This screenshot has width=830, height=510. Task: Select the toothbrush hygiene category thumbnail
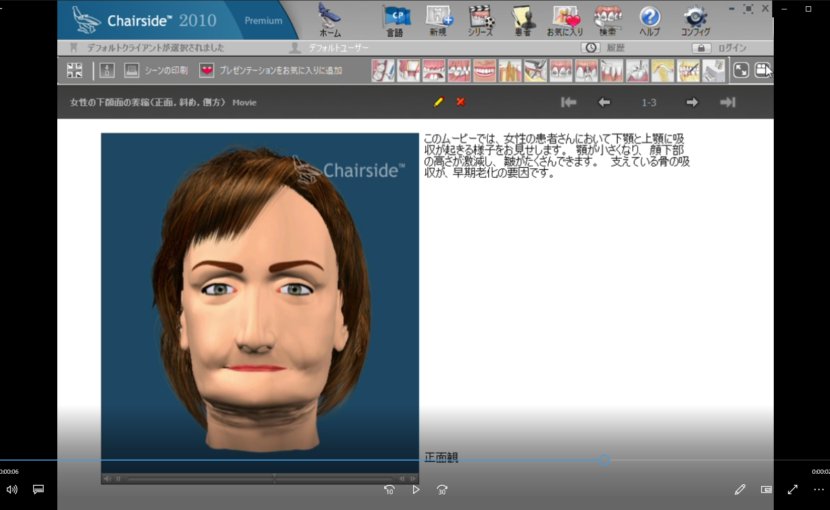[x=383, y=70]
